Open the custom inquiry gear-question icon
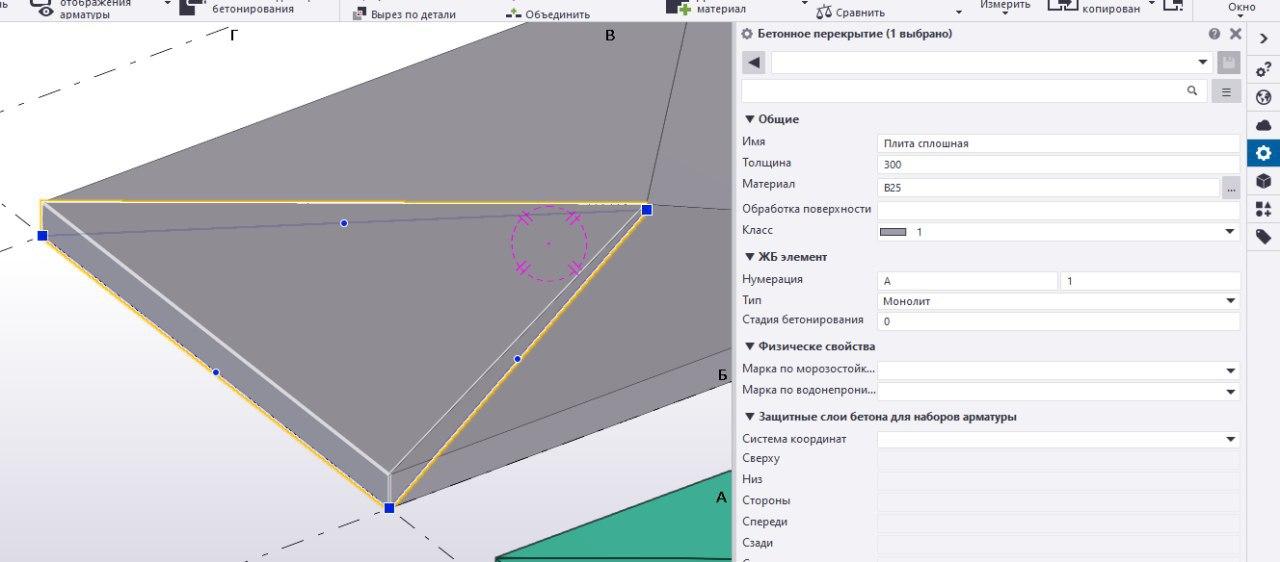1280x562 pixels. [1264, 68]
